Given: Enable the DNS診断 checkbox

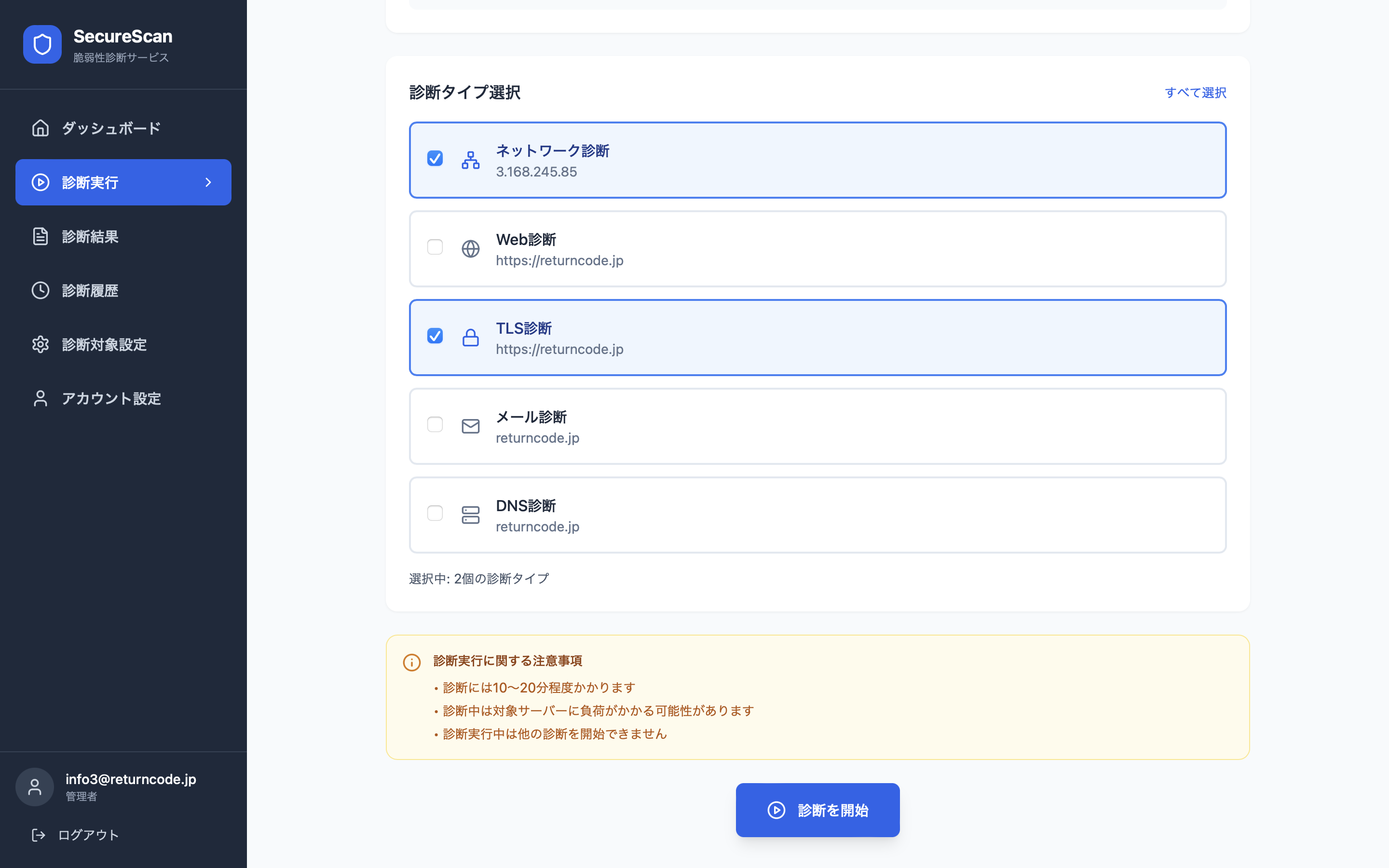Looking at the screenshot, I should 435,513.
